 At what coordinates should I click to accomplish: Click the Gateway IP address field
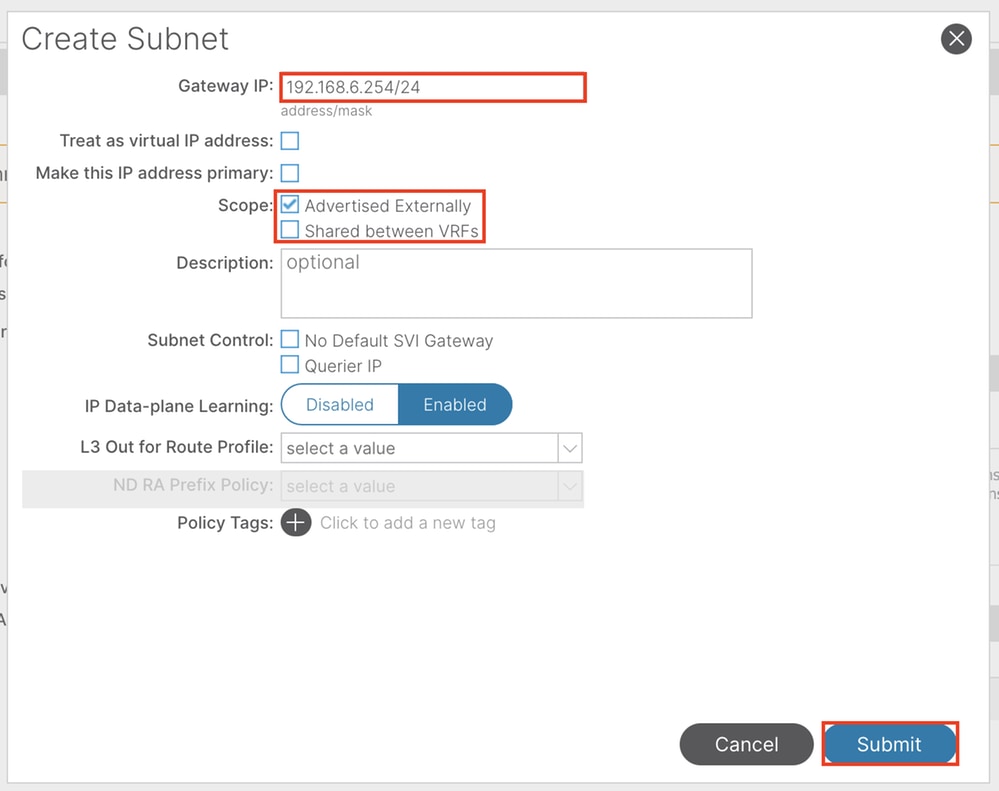(432, 87)
